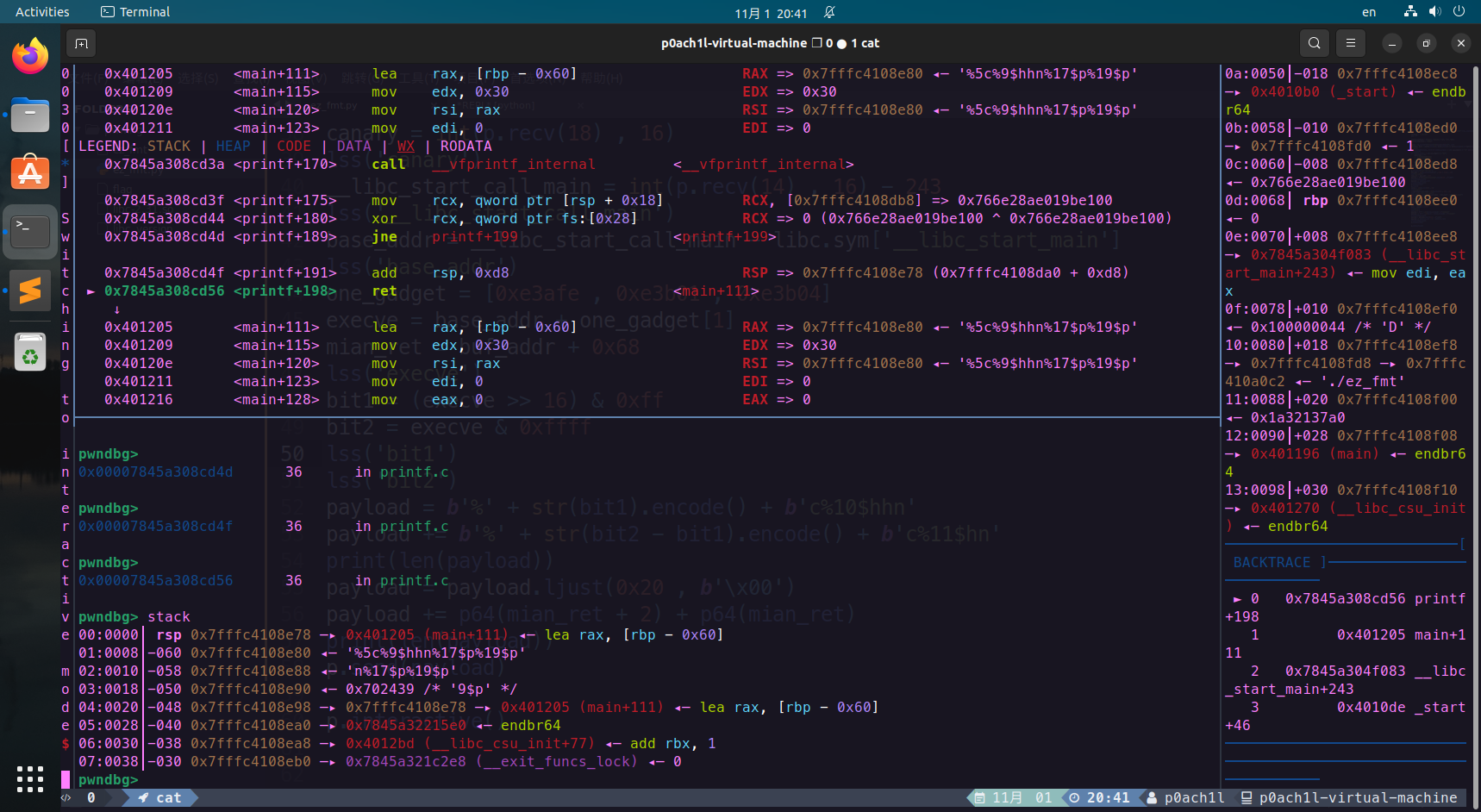Click the tmux status time '20:41'

coord(1108,798)
